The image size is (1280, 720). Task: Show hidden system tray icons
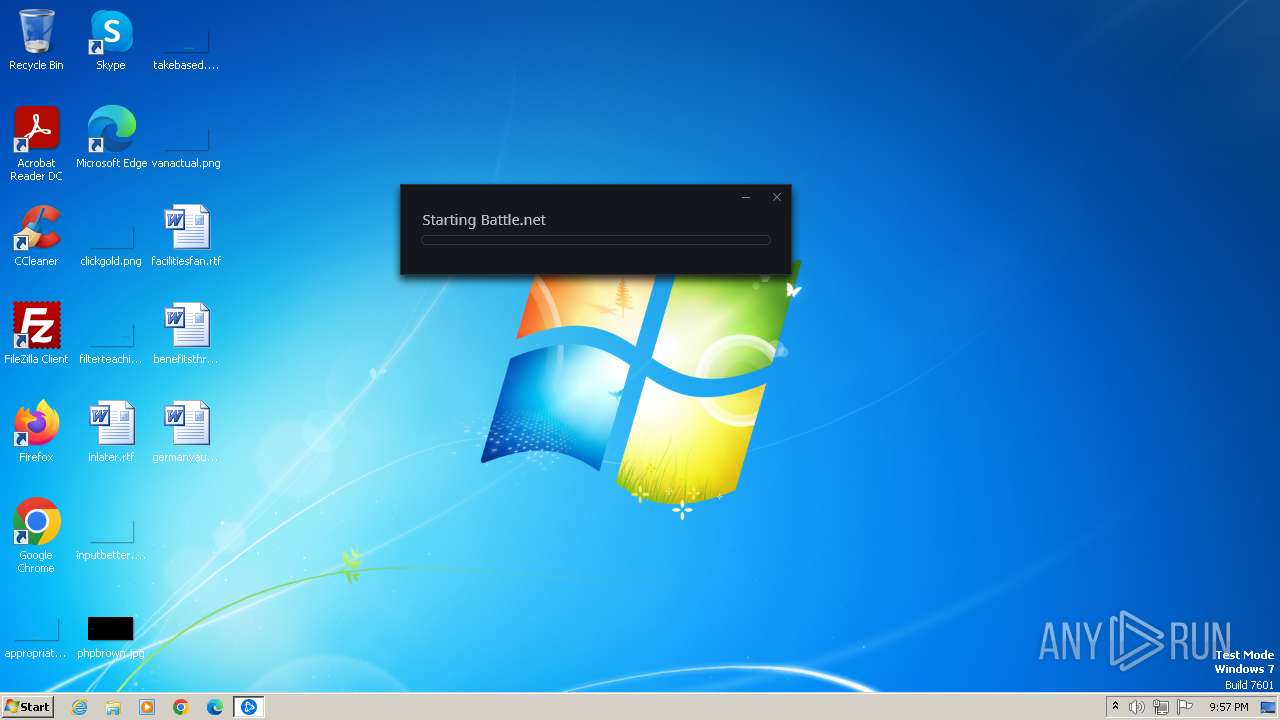point(1115,707)
